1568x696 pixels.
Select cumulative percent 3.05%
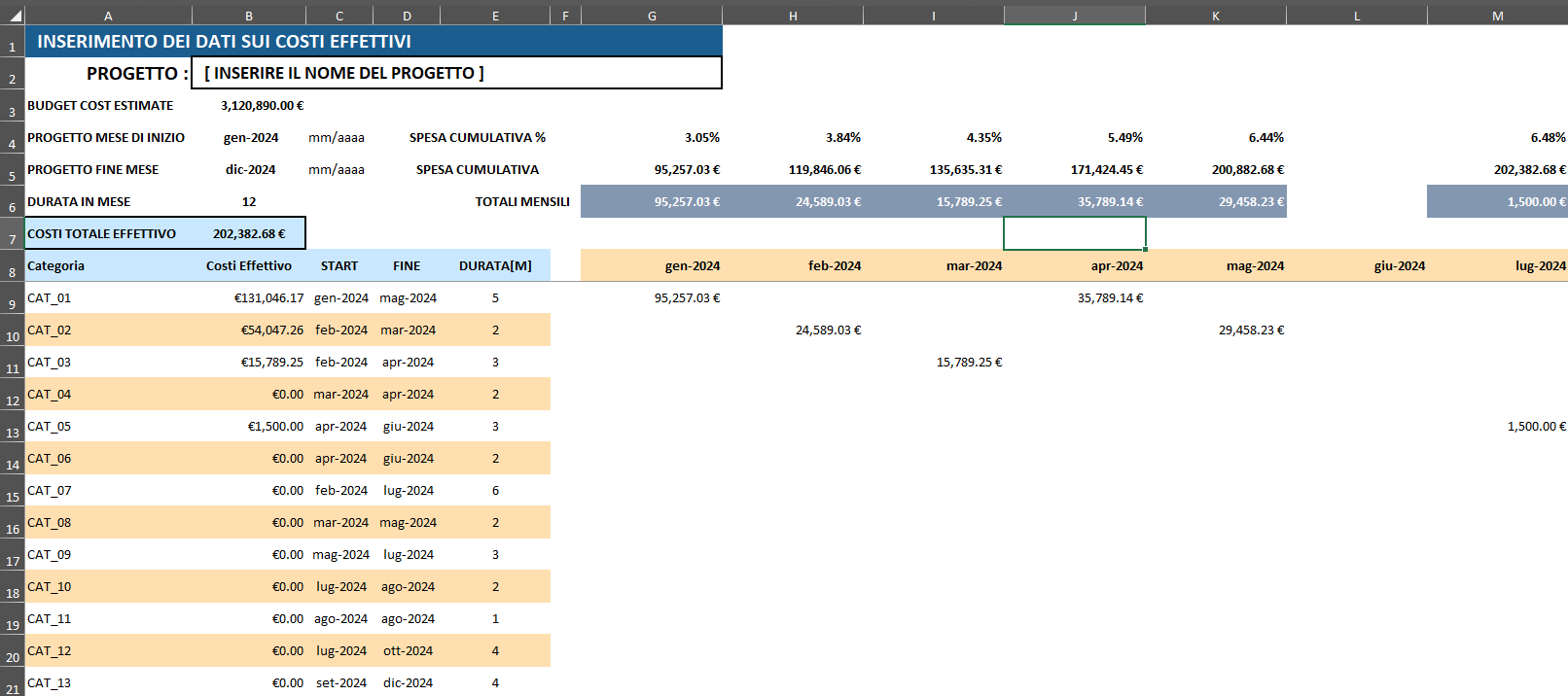[701, 137]
